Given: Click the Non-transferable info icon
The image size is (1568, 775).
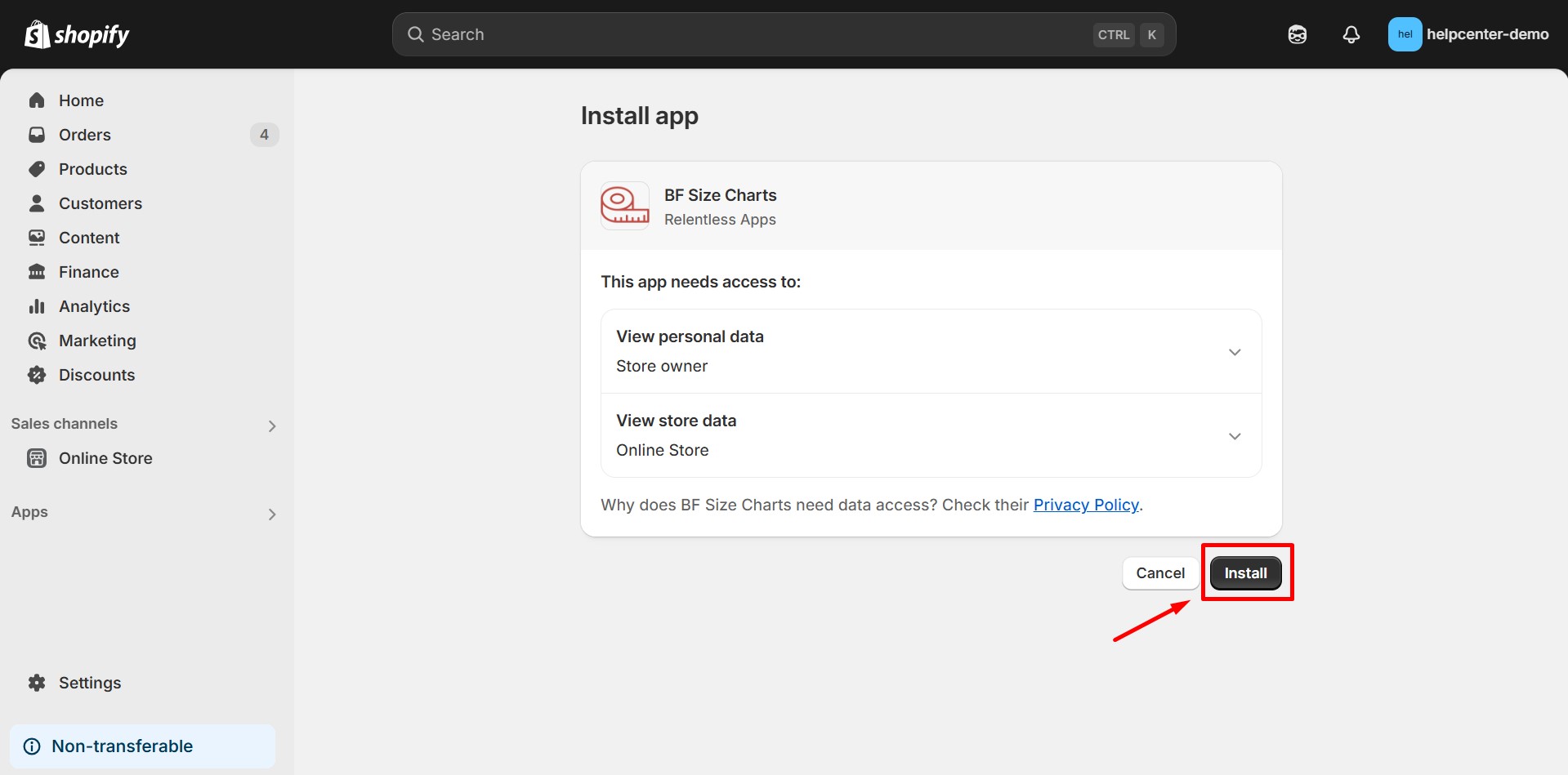Looking at the screenshot, I should tap(32, 746).
